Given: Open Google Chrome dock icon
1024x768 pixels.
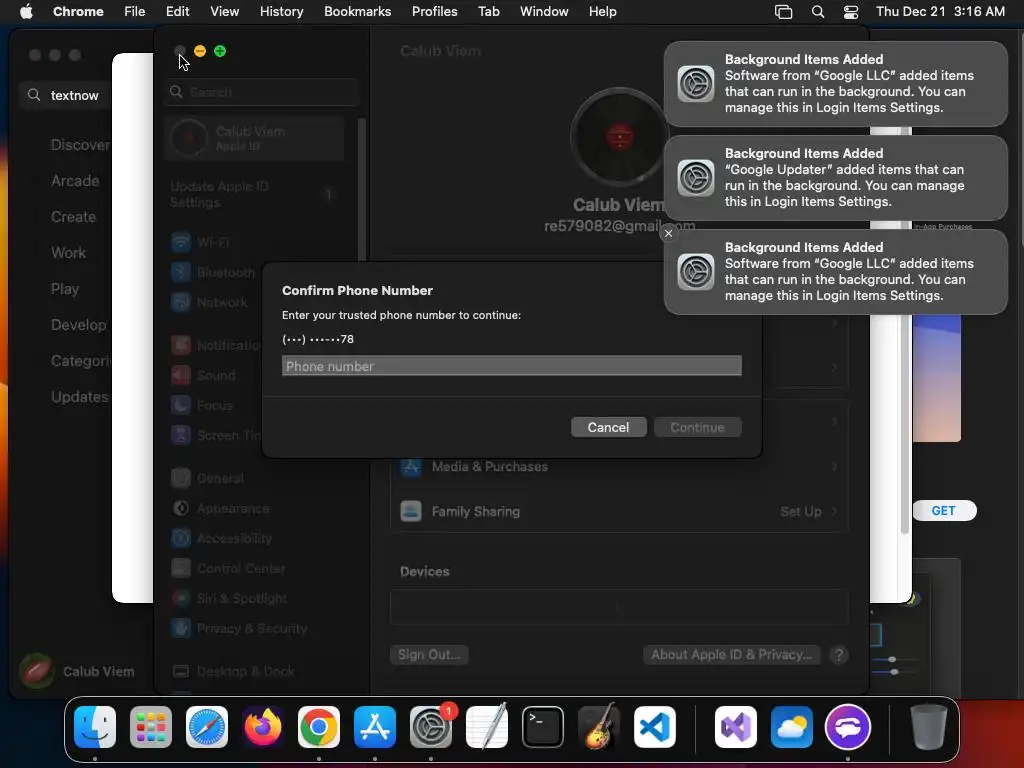Looking at the screenshot, I should coord(319,727).
